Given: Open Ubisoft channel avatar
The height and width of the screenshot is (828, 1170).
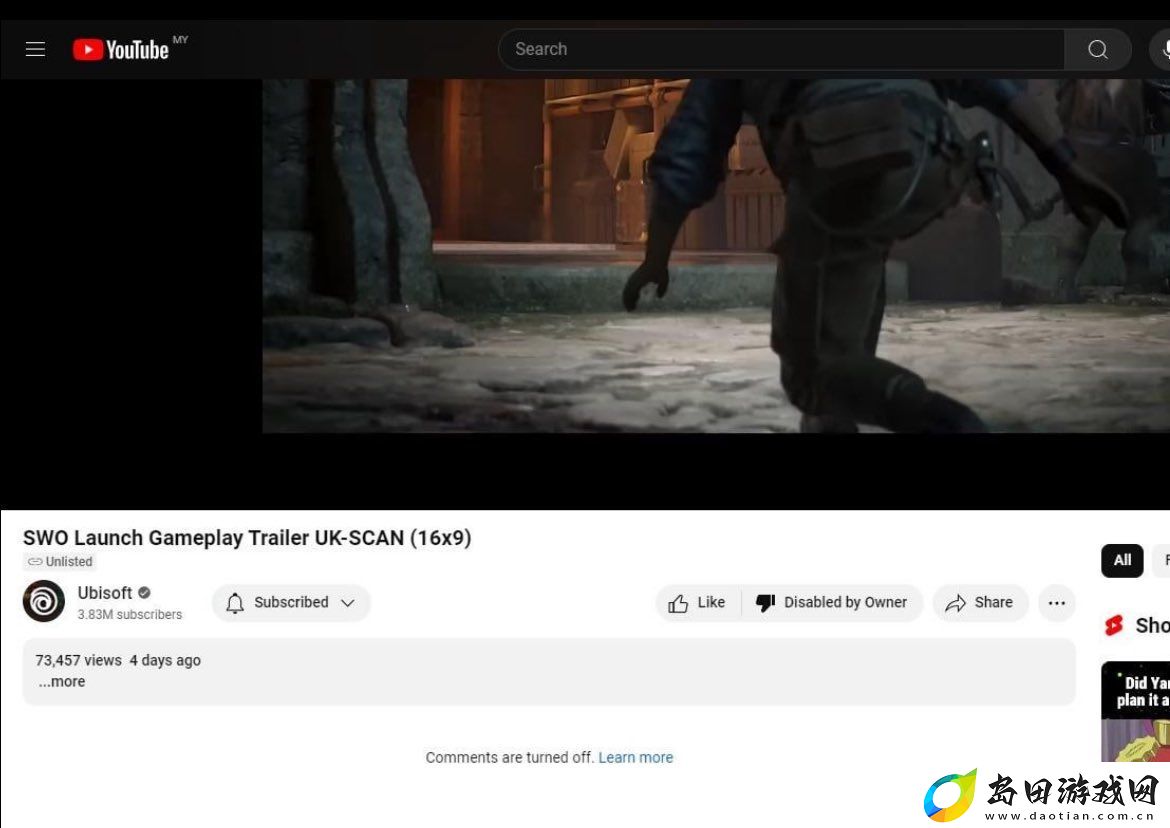Looking at the screenshot, I should click(44, 601).
